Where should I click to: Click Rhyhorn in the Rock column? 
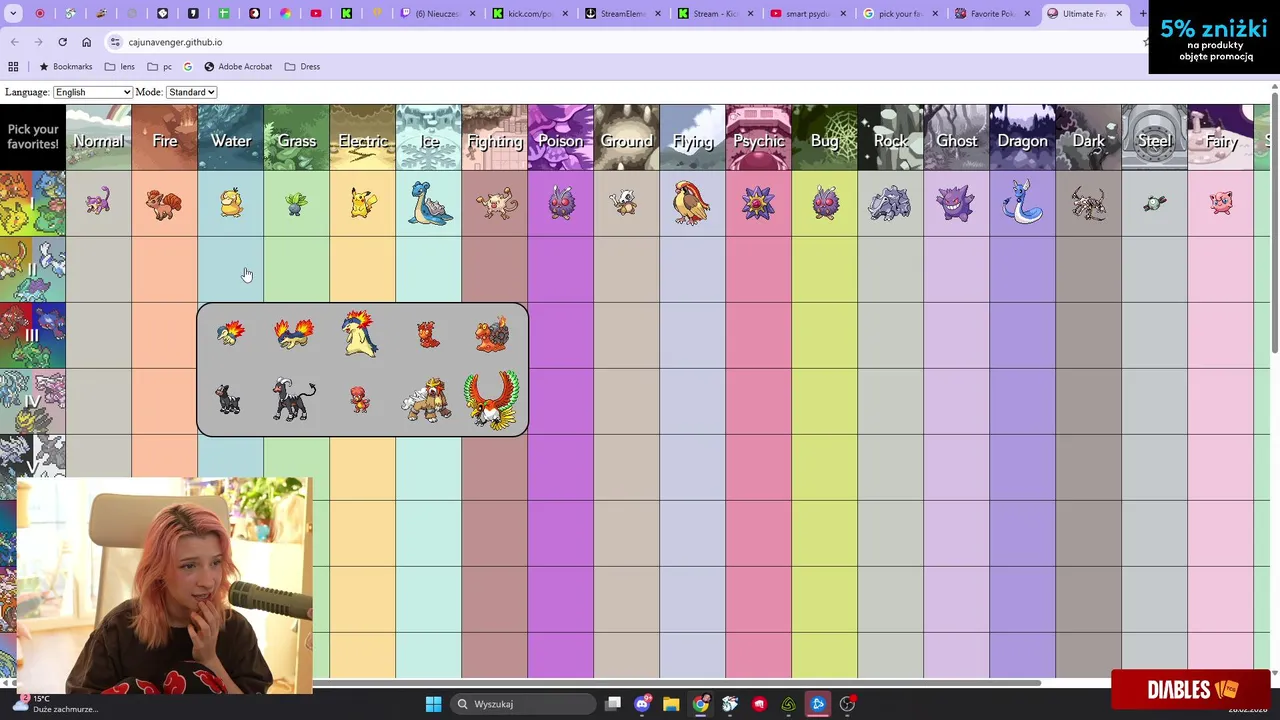[x=890, y=204]
